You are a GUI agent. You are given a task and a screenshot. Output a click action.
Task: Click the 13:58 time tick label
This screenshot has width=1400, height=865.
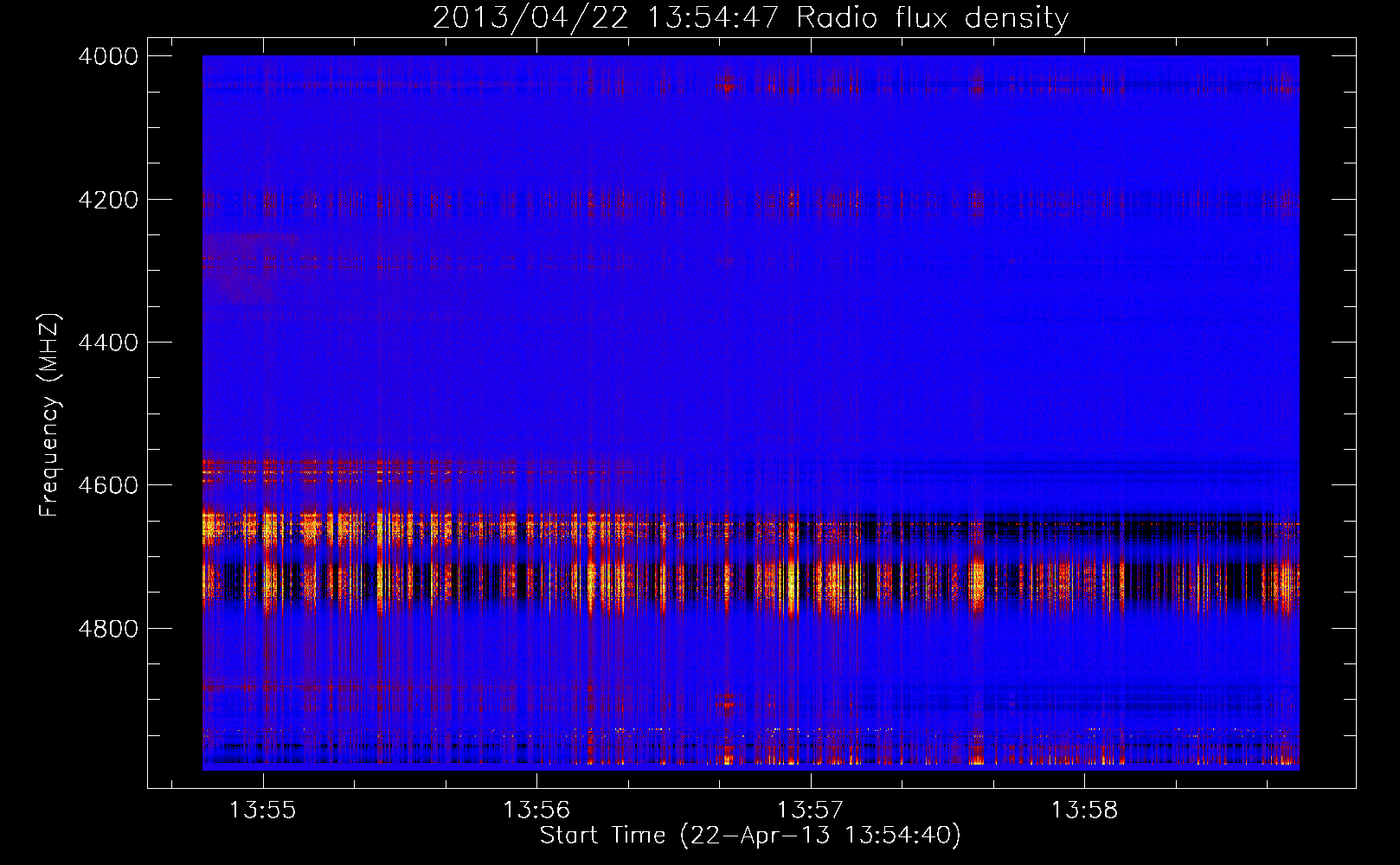pos(1084,811)
